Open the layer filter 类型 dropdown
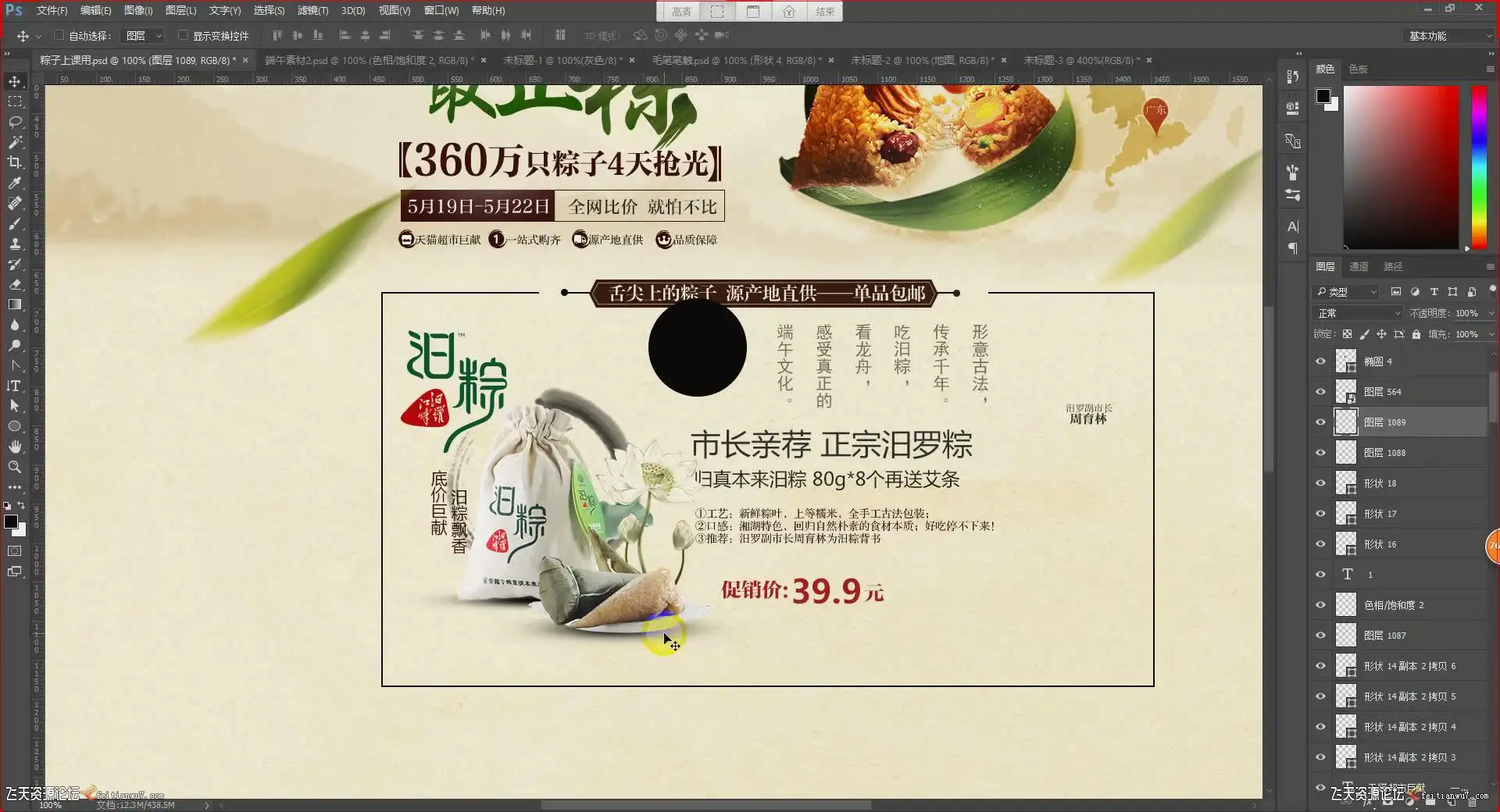 pos(1347,292)
